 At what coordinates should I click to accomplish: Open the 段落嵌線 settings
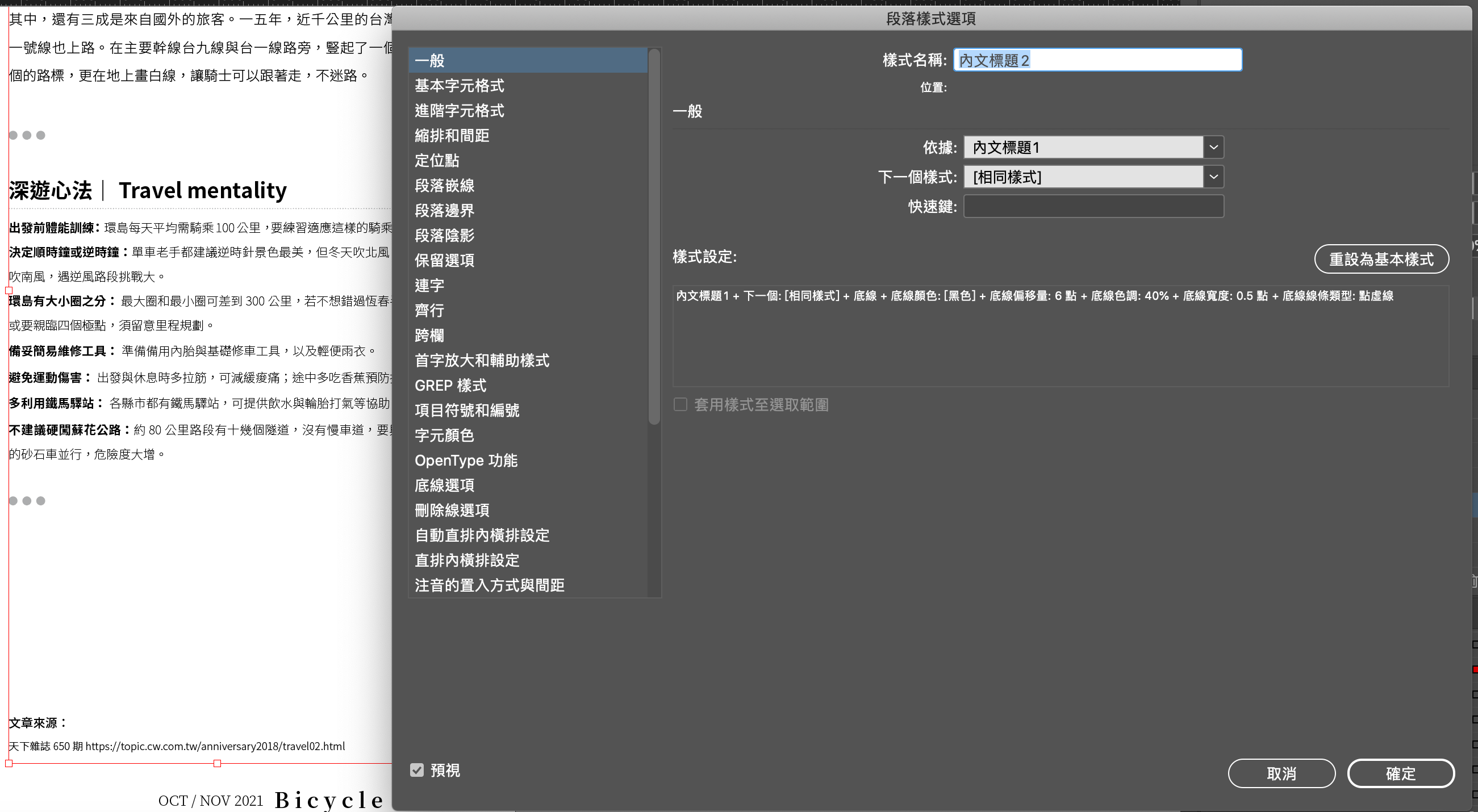point(444,186)
